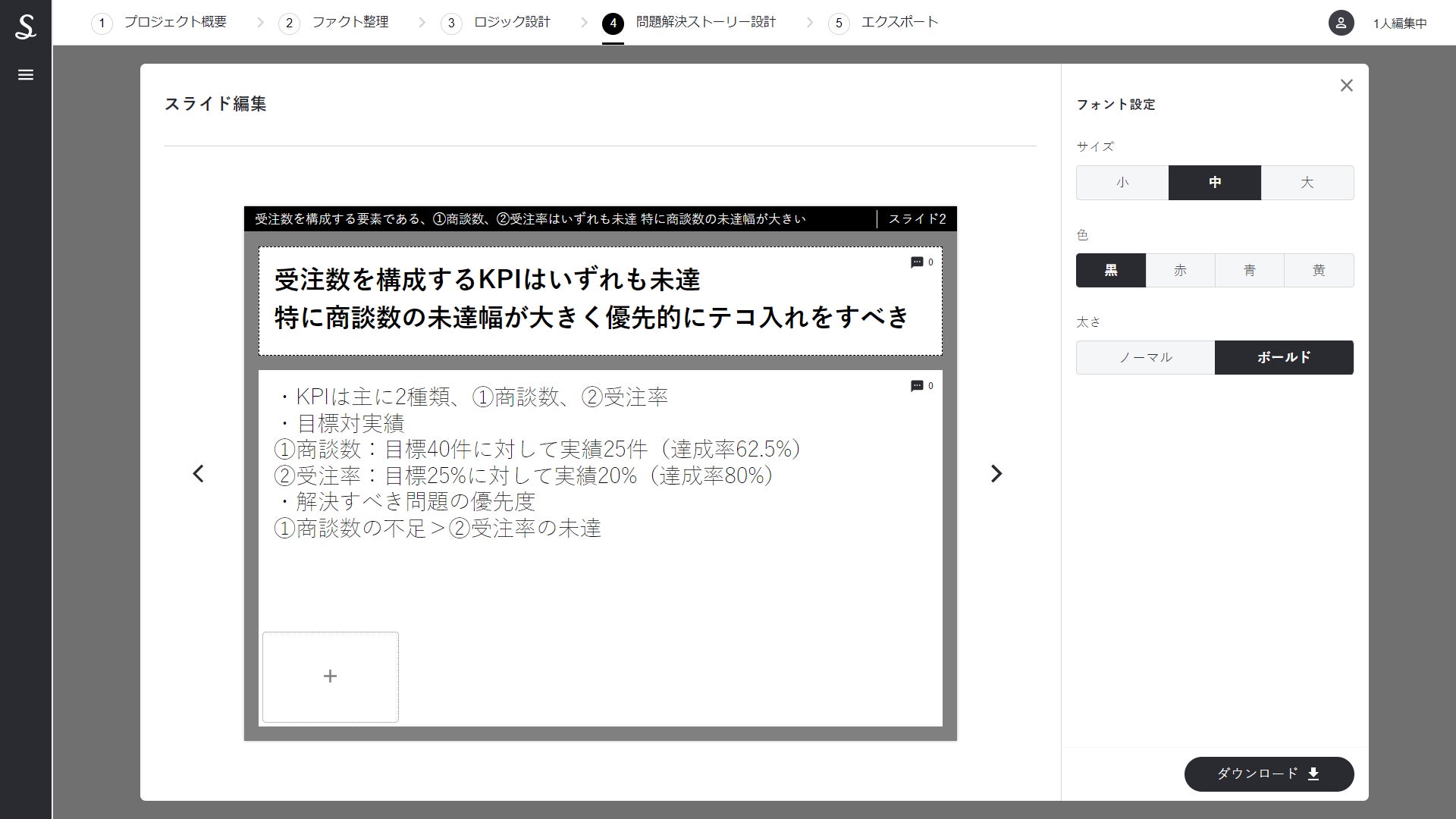Screen dimensions: 1456x819
Task: Go to step 5 エクスポート
Action: [x=899, y=23]
